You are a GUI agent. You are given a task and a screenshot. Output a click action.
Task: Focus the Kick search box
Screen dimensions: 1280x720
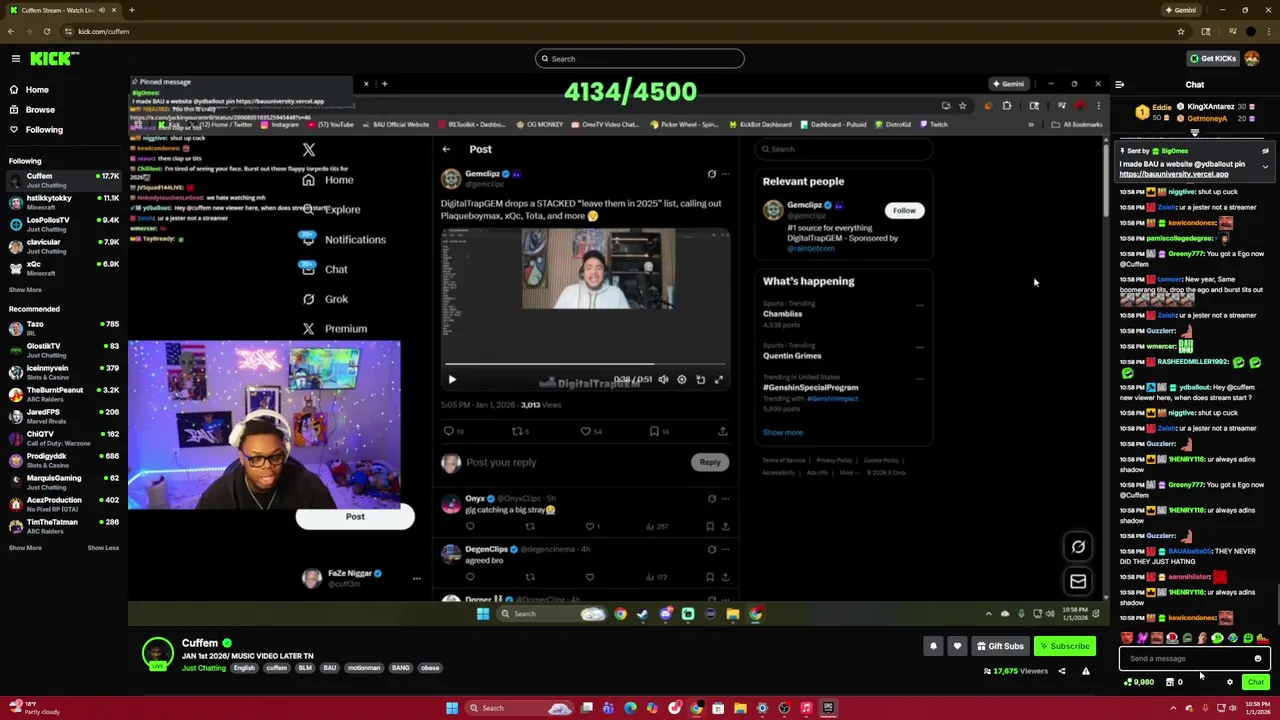click(640, 59)
